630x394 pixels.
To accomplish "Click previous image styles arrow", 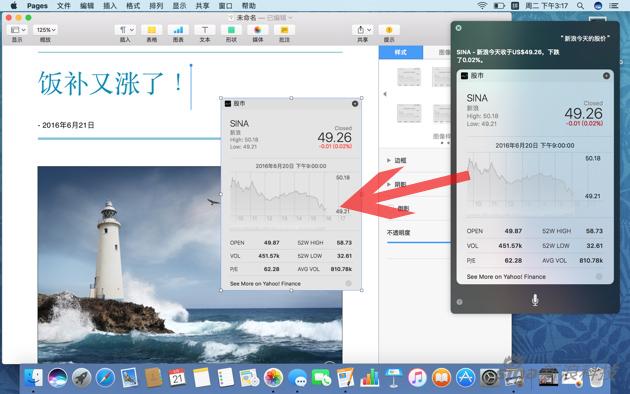I will click(x=385, y=94).
